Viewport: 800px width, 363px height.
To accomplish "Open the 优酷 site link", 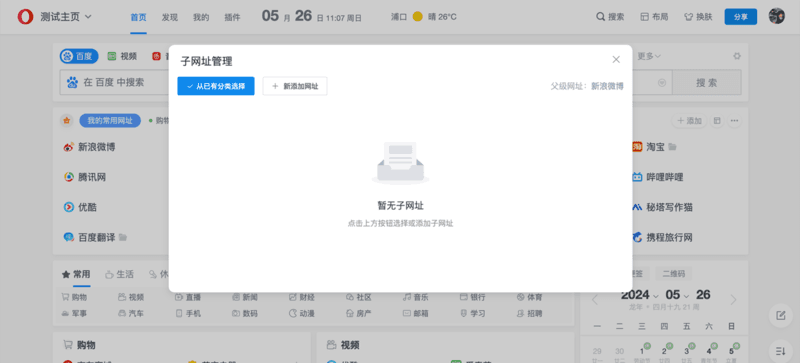I will [80, 207].
